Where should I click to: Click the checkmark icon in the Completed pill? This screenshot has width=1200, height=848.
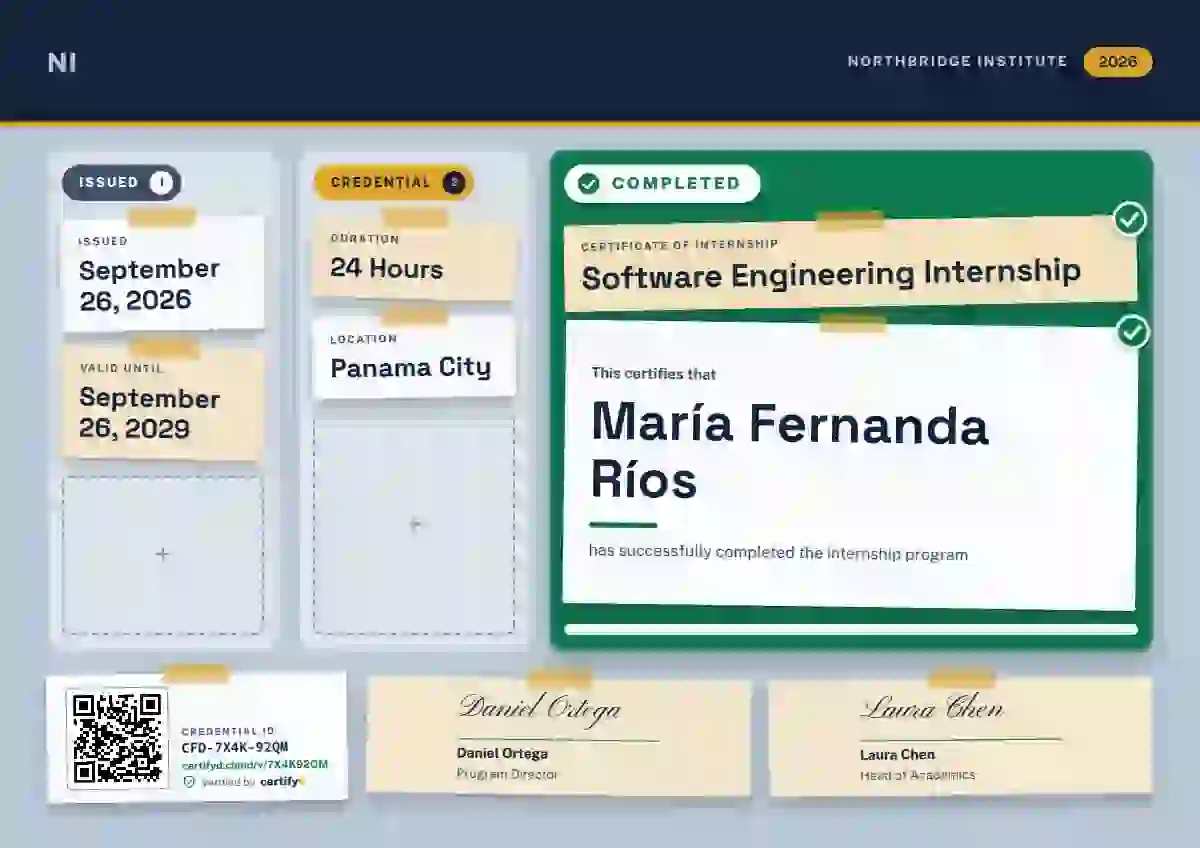tap(589, 184)
